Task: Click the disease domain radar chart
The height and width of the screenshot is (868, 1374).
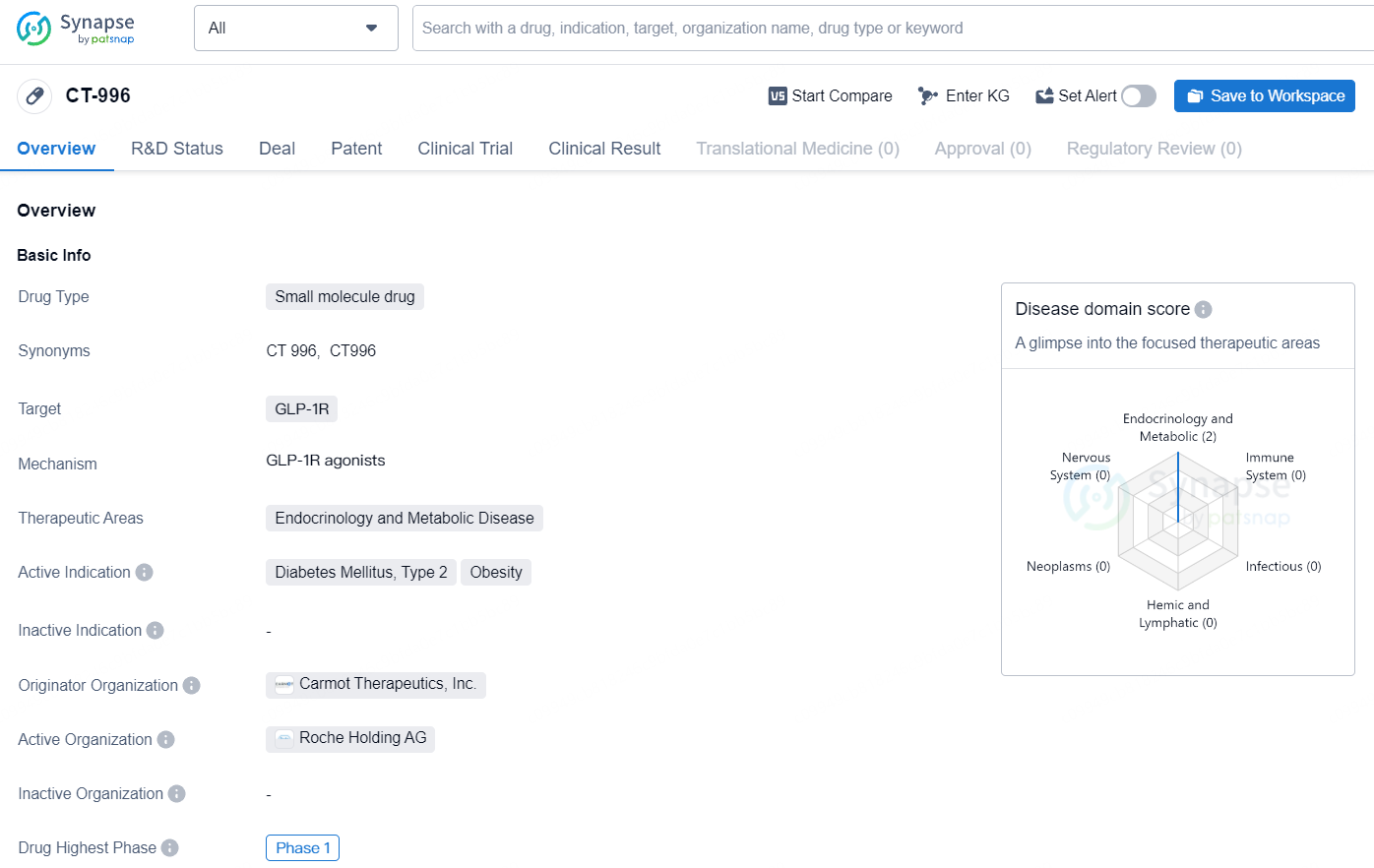Action: [1178, 522]
